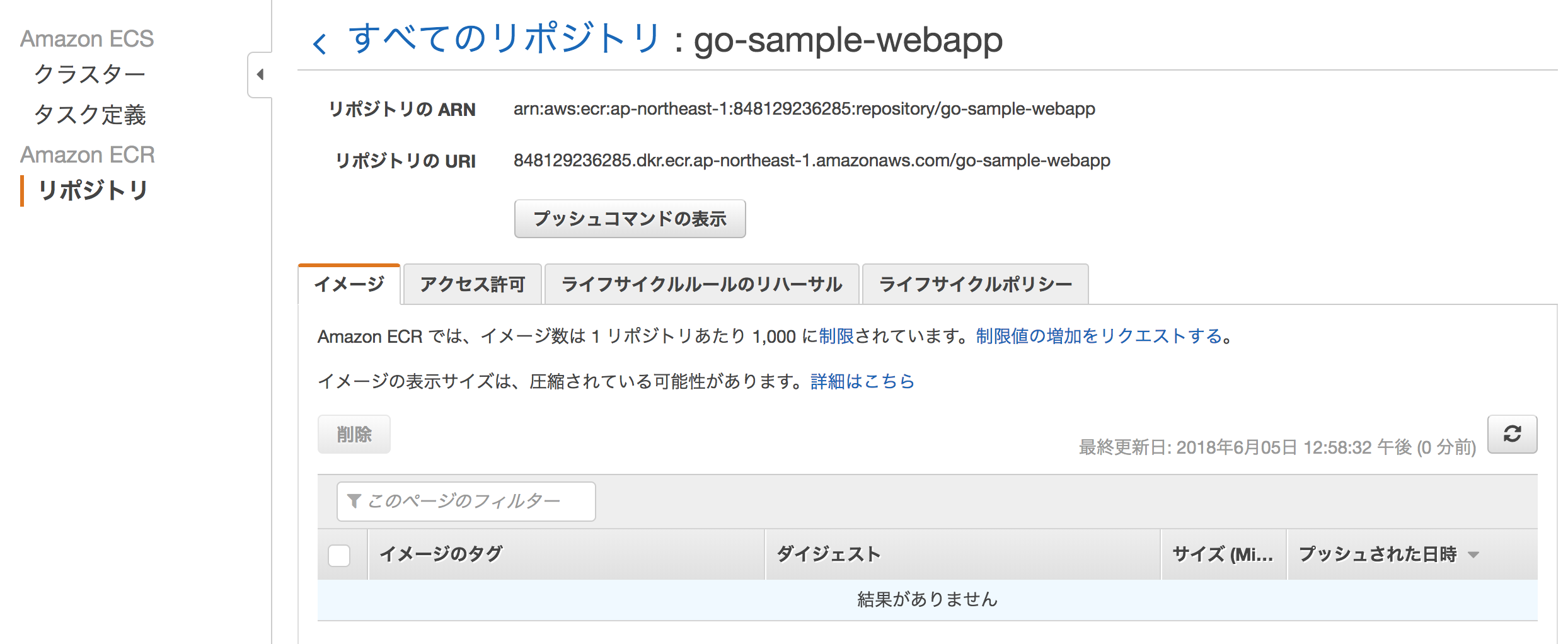Click the Amazon ECS sidebar heading
The image size is (1568, 644).
[87, 38]
